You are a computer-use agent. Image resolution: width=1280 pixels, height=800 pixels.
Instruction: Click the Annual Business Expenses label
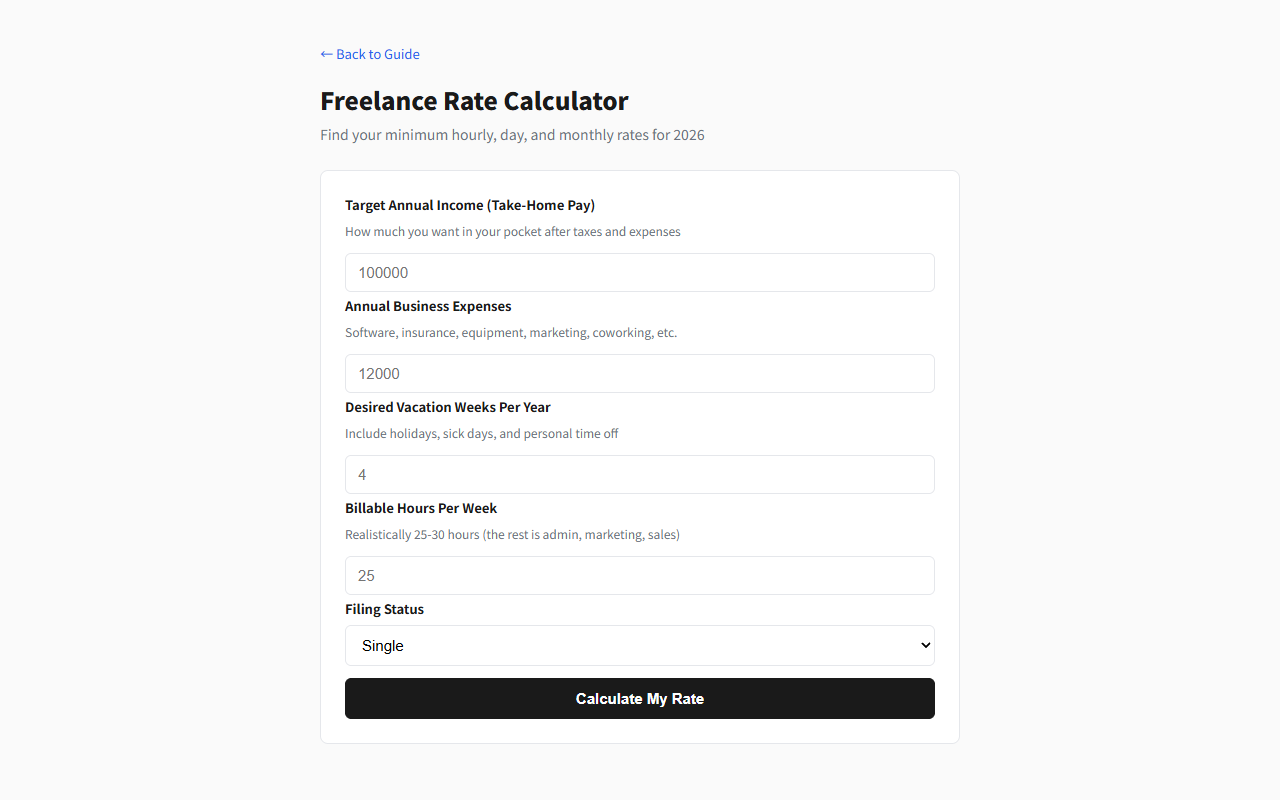pos(428,306)
